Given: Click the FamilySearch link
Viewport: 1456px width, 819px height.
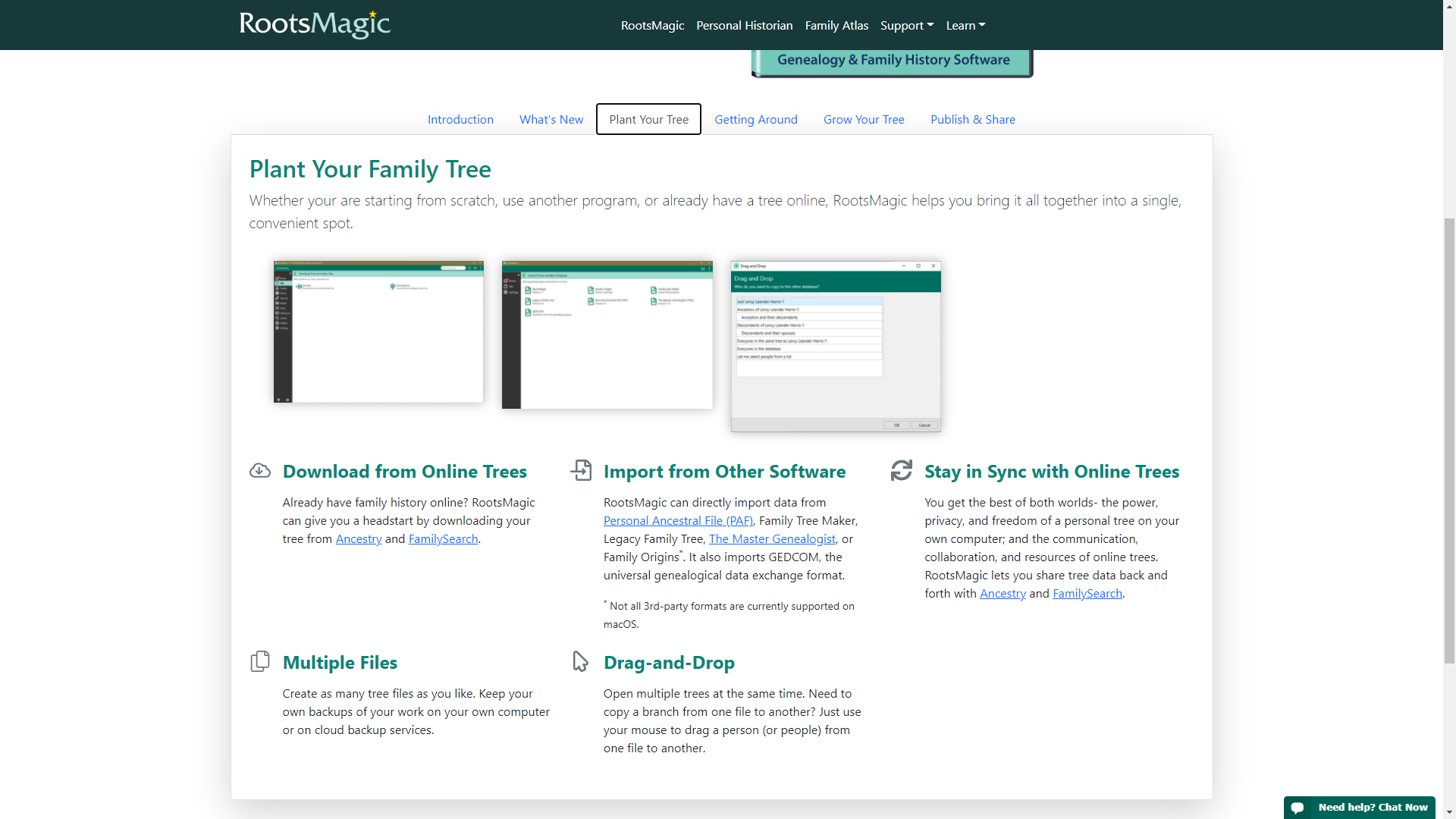Looking at the screenshot, I should (443, 538).
